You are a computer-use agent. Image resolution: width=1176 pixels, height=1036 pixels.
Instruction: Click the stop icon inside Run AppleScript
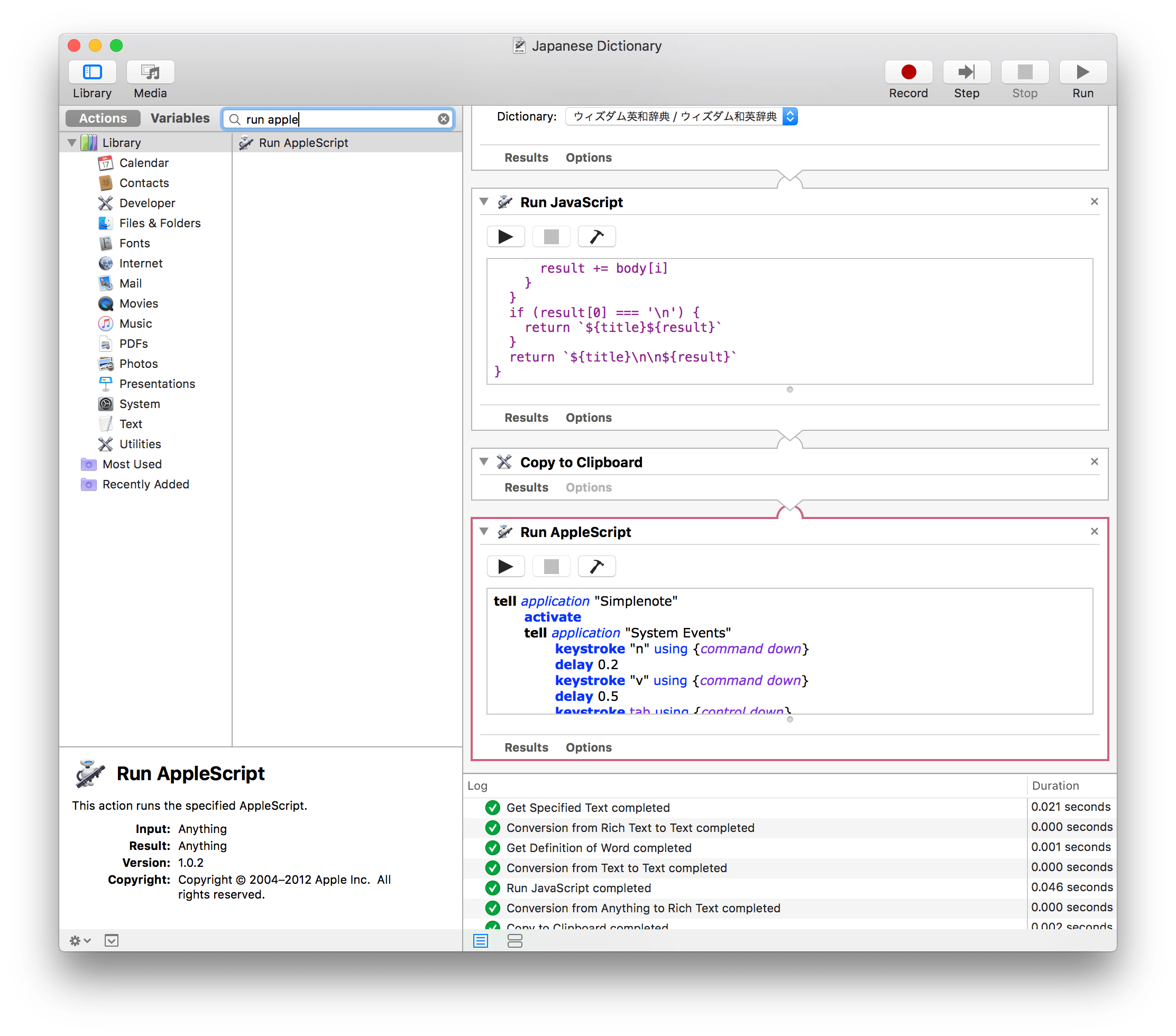point(550,566)
